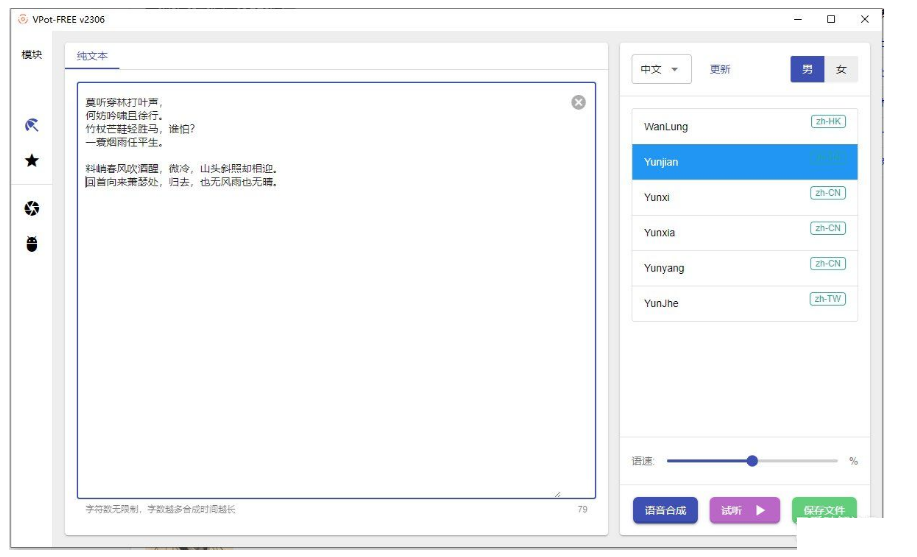The height and width of the screenshot is (557, 917).
Task: Choose the Yunyang voice
Action: click(744, 268)
